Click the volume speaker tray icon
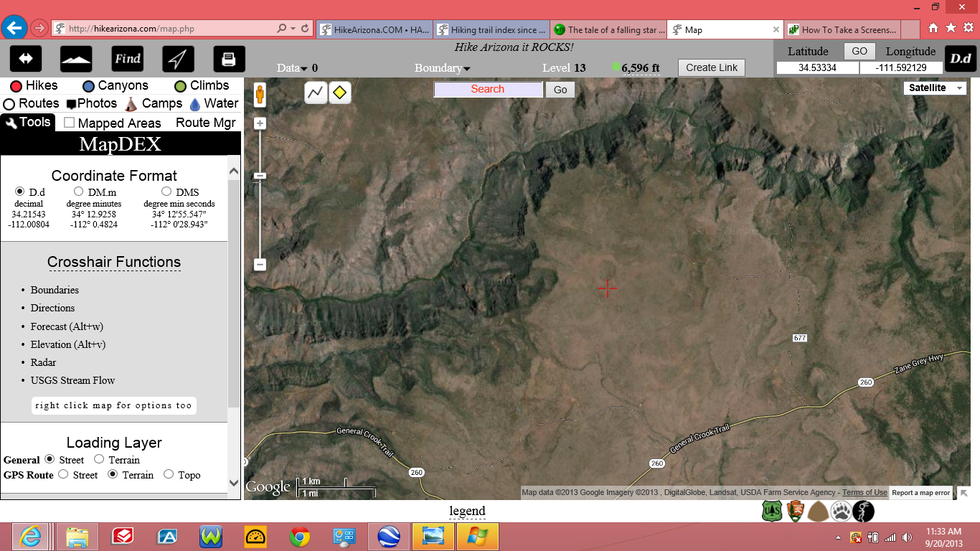The image size is (980, 551). click(x=907, y=537)
